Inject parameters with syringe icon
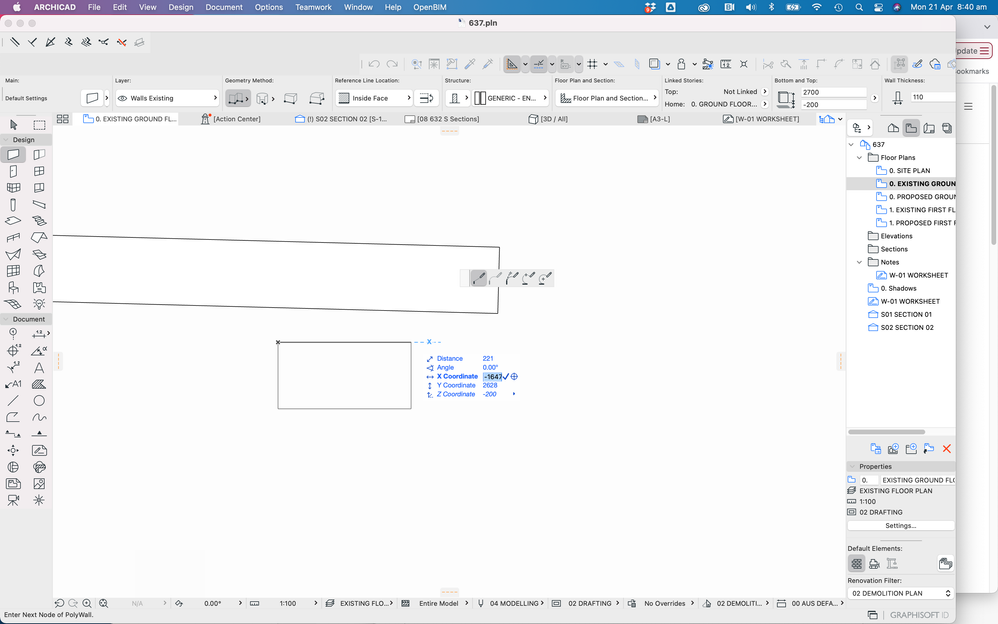Screen dimensions: 998x624 [x=488, y=64]
